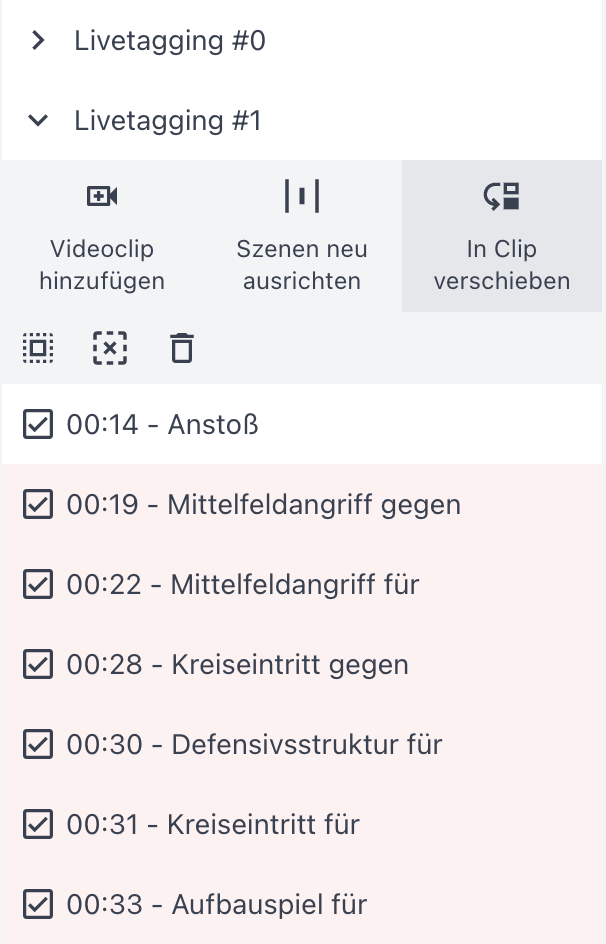Uncheck the 00:19 Mittelfeldangriff gegen checkbox
The height and width of the screenshot is (944, 606).
tap(38, 505)
